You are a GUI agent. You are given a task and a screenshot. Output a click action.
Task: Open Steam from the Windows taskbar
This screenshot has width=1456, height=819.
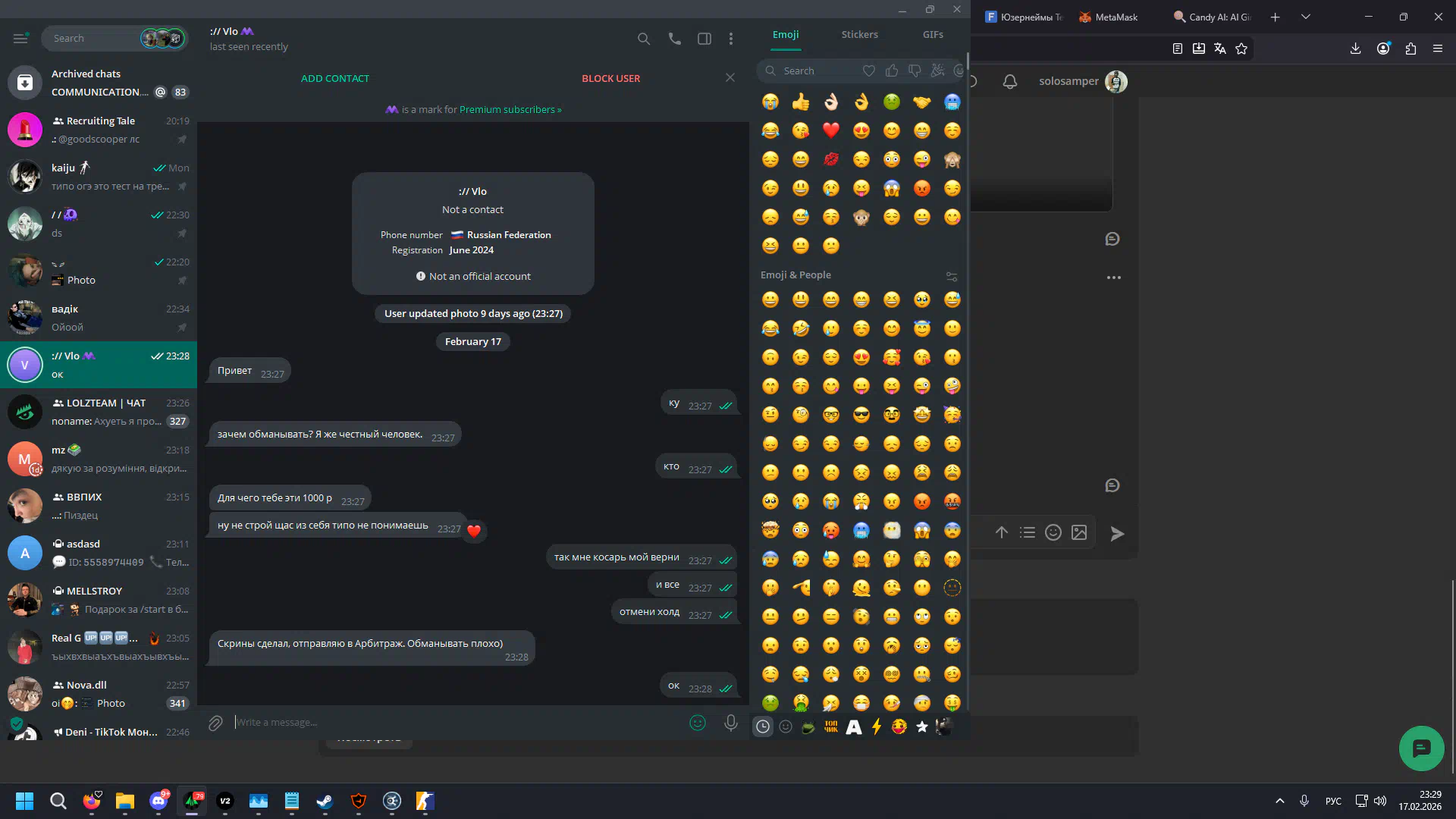click(325, 801)
